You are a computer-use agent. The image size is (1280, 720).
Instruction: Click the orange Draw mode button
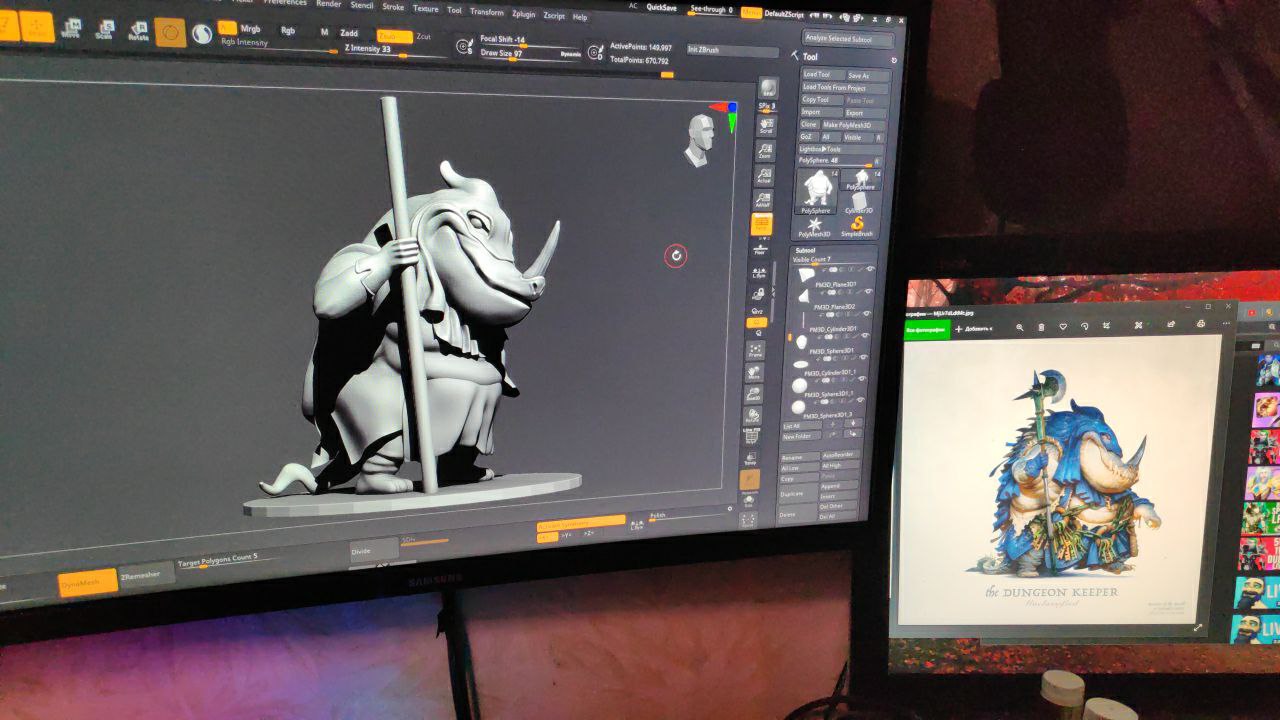click(x=37, y=27)
